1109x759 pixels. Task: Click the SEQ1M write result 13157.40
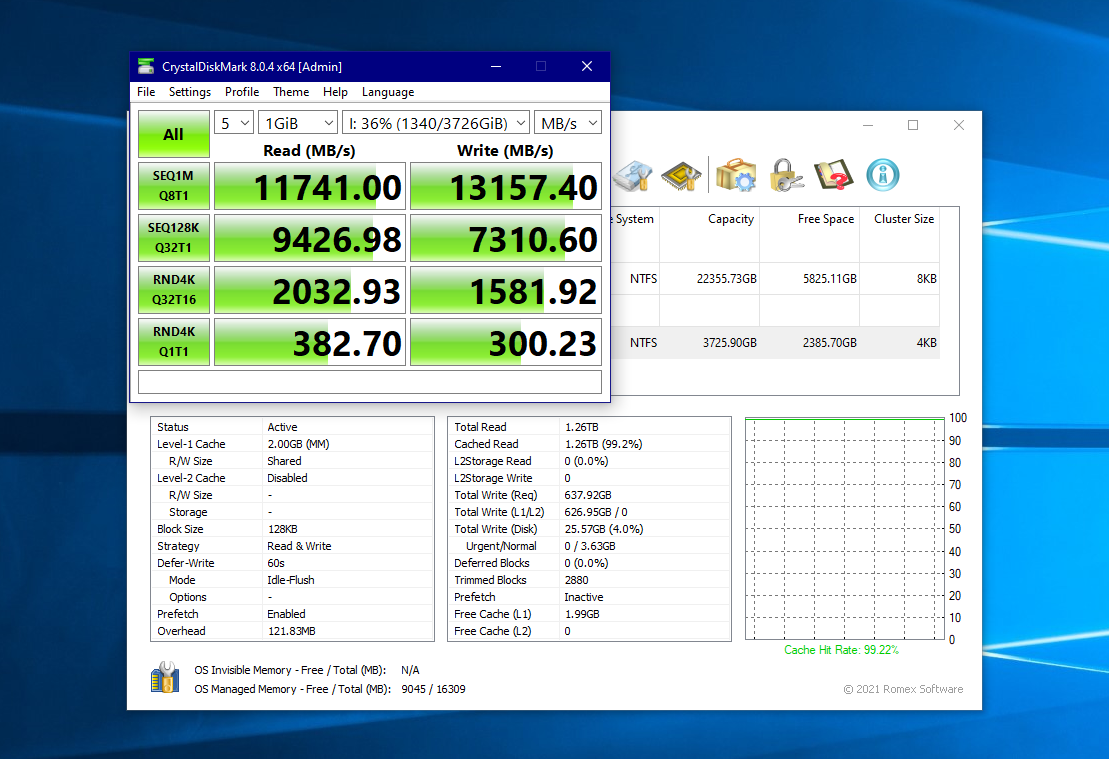pos(506,186)
